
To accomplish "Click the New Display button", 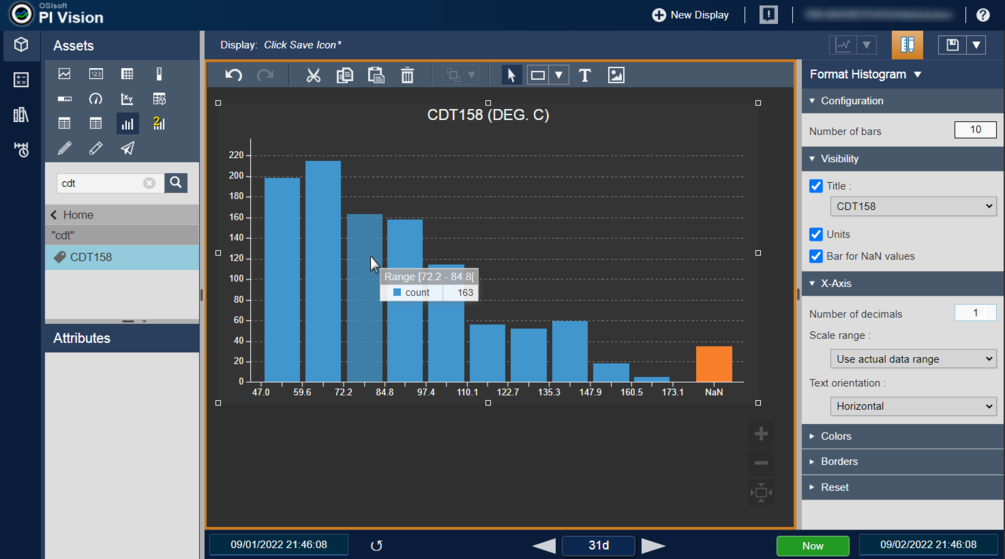I will (x=690, y=15).
